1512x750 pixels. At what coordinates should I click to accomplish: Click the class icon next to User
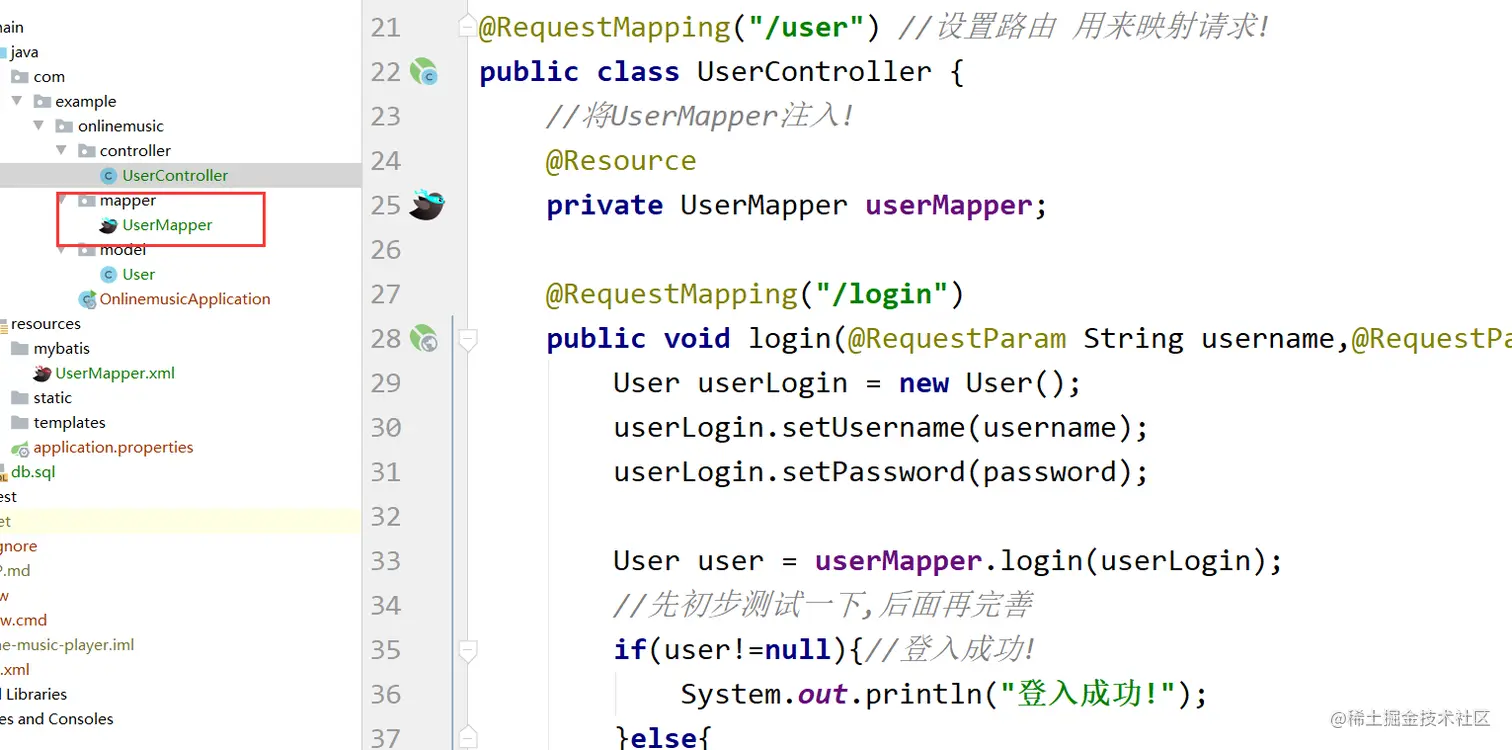(x=109, y=275)
